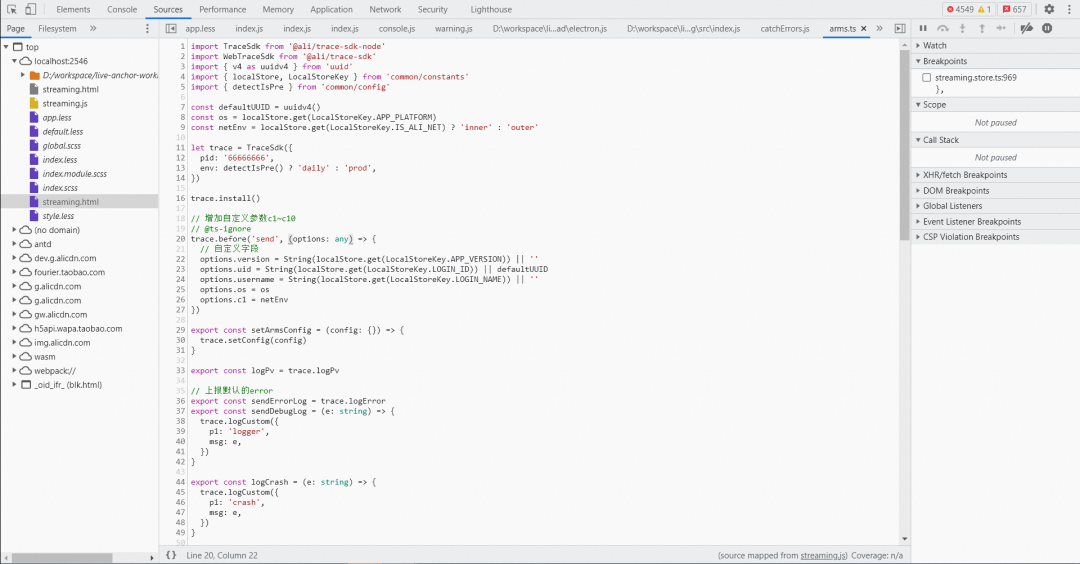This screenshot has height=564, width=1080.
Task: Step into next function call
Action: pos(963,28)
